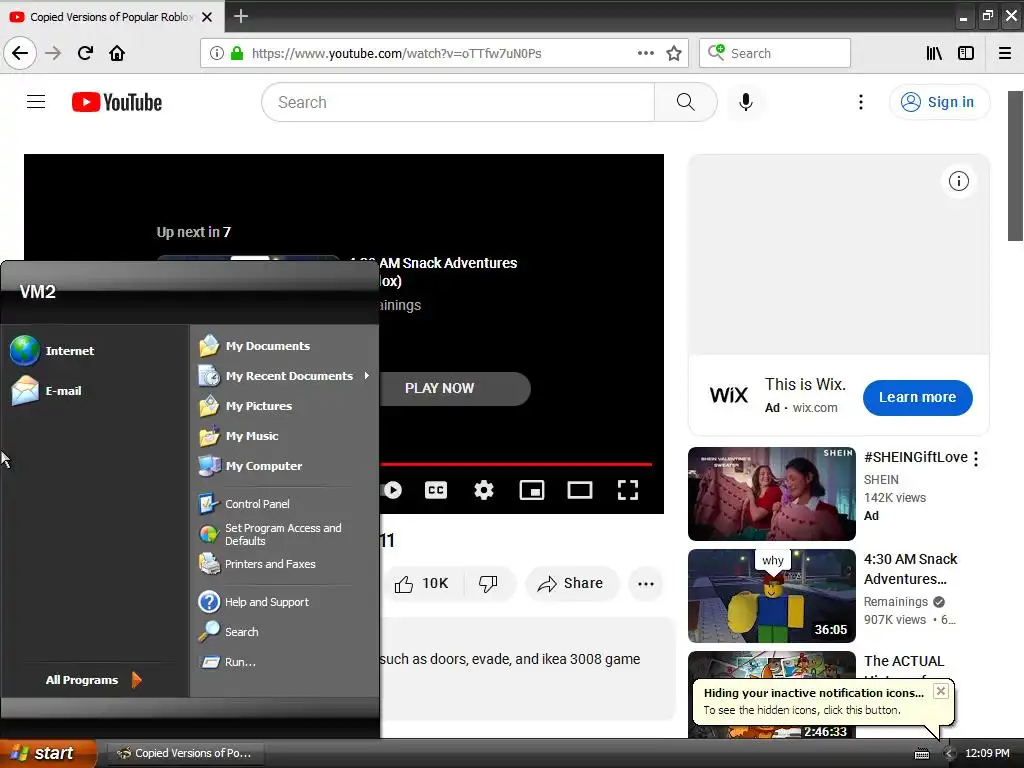Open keyboard icon in system tray
The image size is (1024, 768).
pyautogui.click(x=921, y=754)
